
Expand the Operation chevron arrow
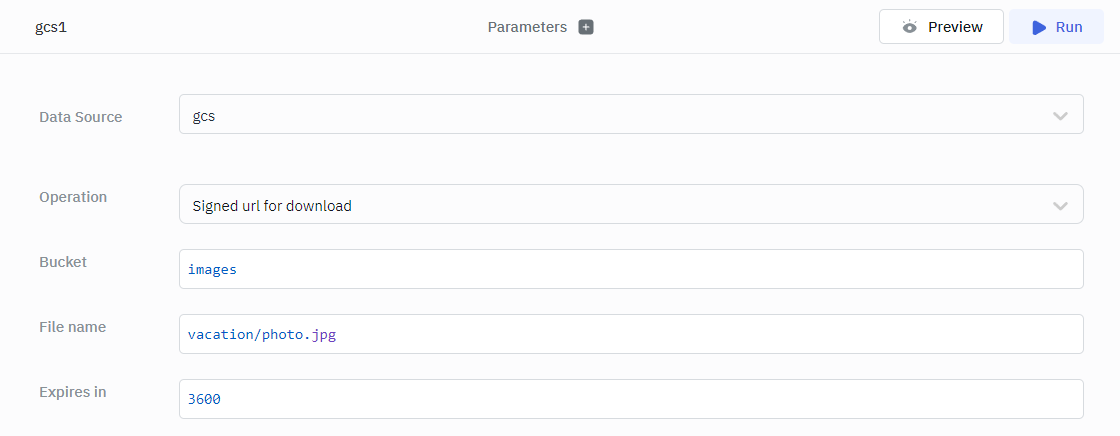[1060, 206]
